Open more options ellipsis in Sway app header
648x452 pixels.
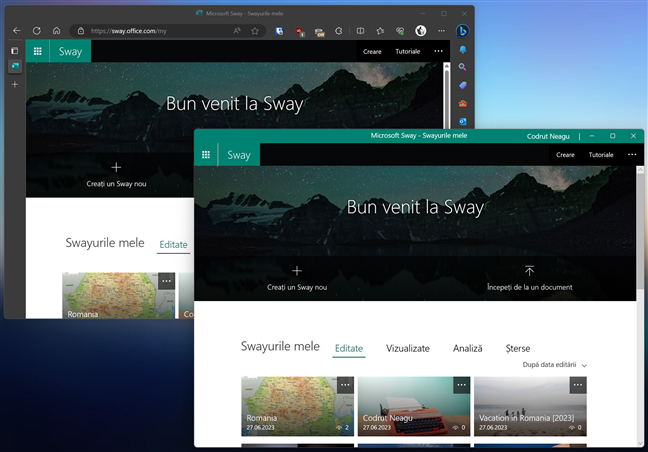[632, 155]
